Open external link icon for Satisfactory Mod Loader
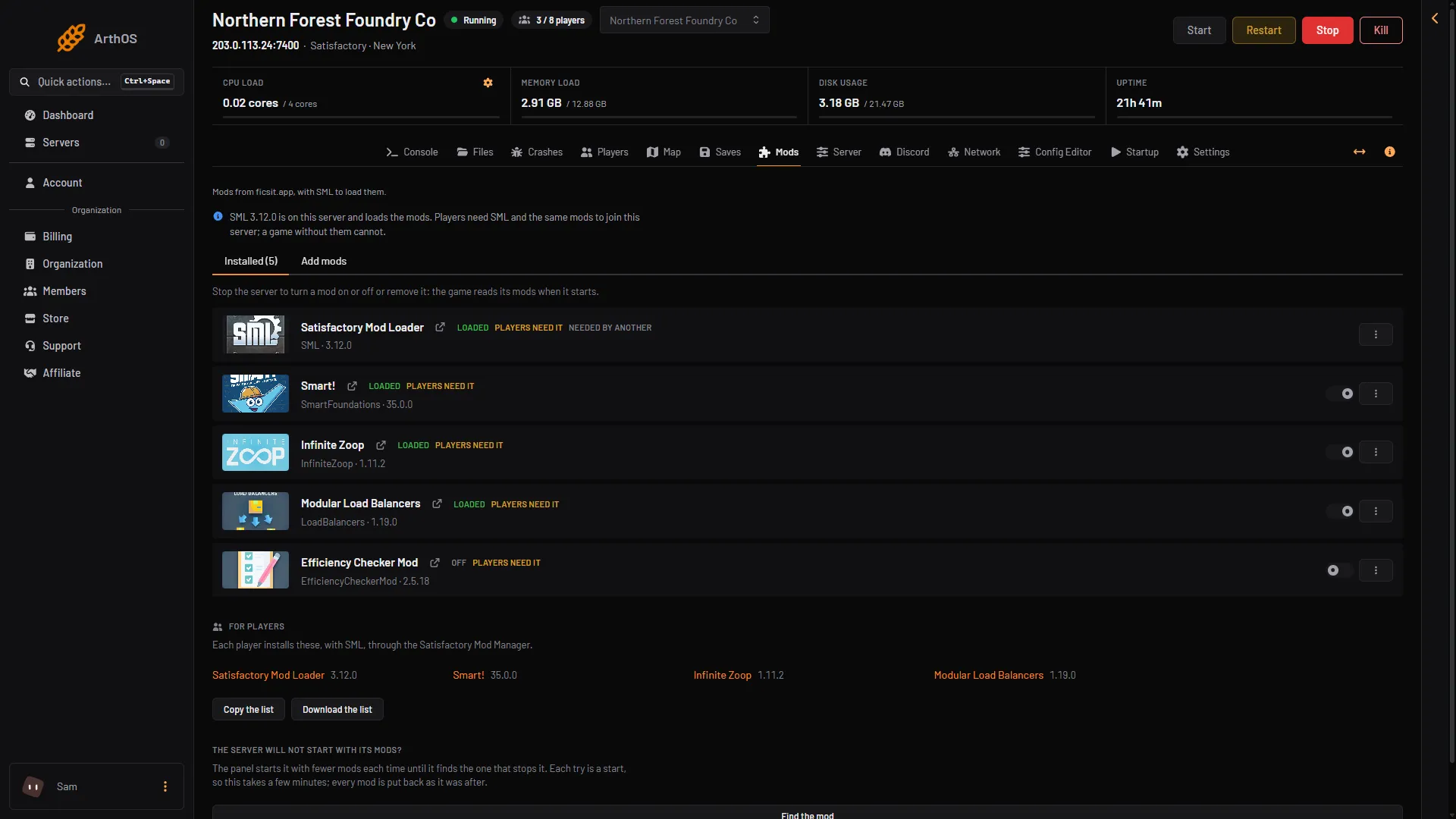This screenshot has height=819, width=1456. point(440,328)
